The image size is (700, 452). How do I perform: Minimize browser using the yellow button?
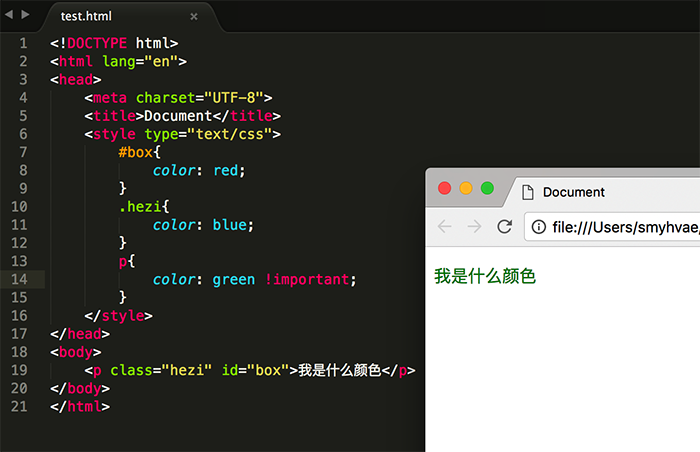point(466,188)
